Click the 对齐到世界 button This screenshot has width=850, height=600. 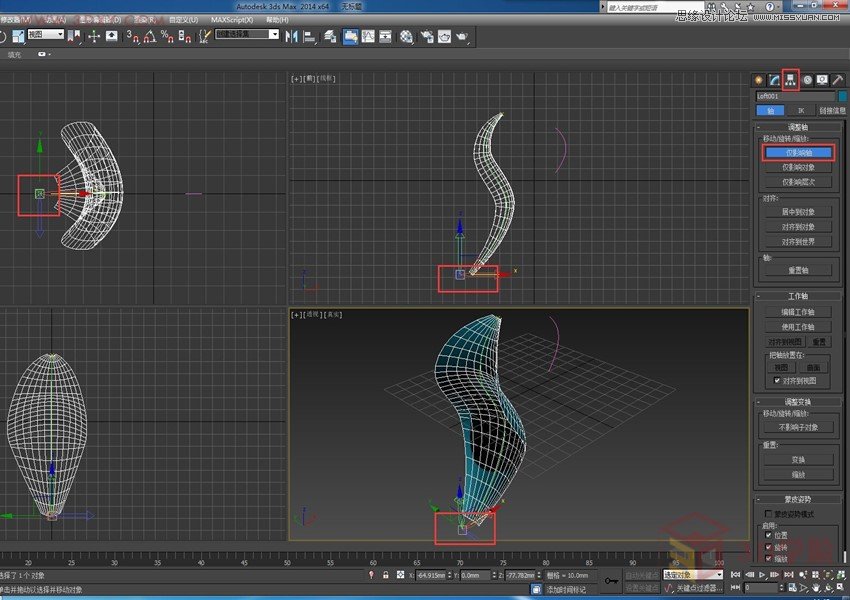coord(799,242)
